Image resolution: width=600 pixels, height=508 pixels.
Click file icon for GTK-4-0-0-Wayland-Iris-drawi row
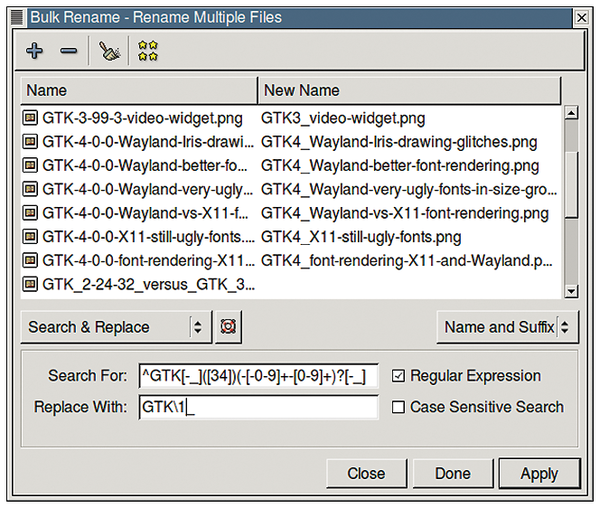tap(30, 142)
